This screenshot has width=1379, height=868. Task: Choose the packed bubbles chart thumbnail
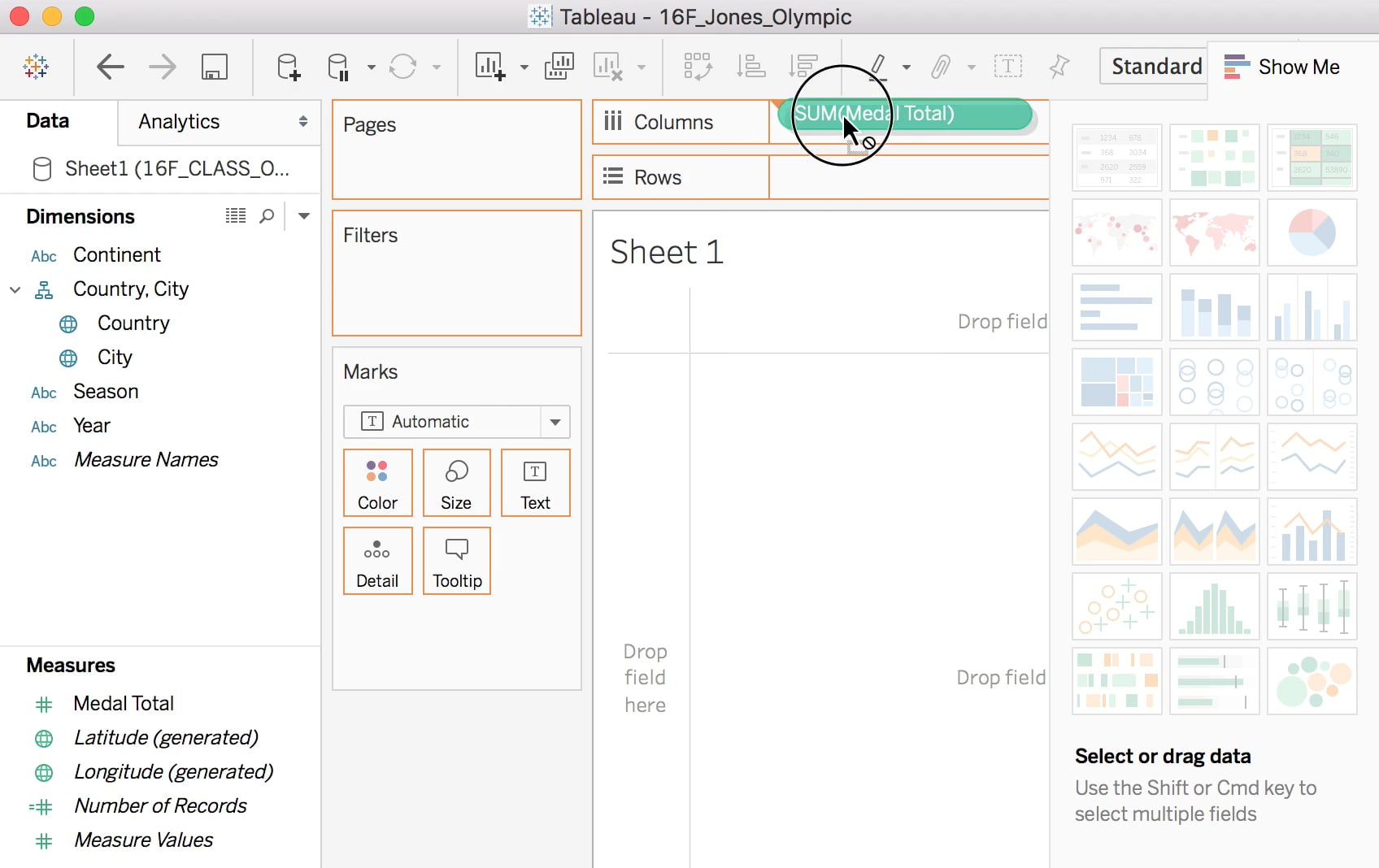(1312, 681)
